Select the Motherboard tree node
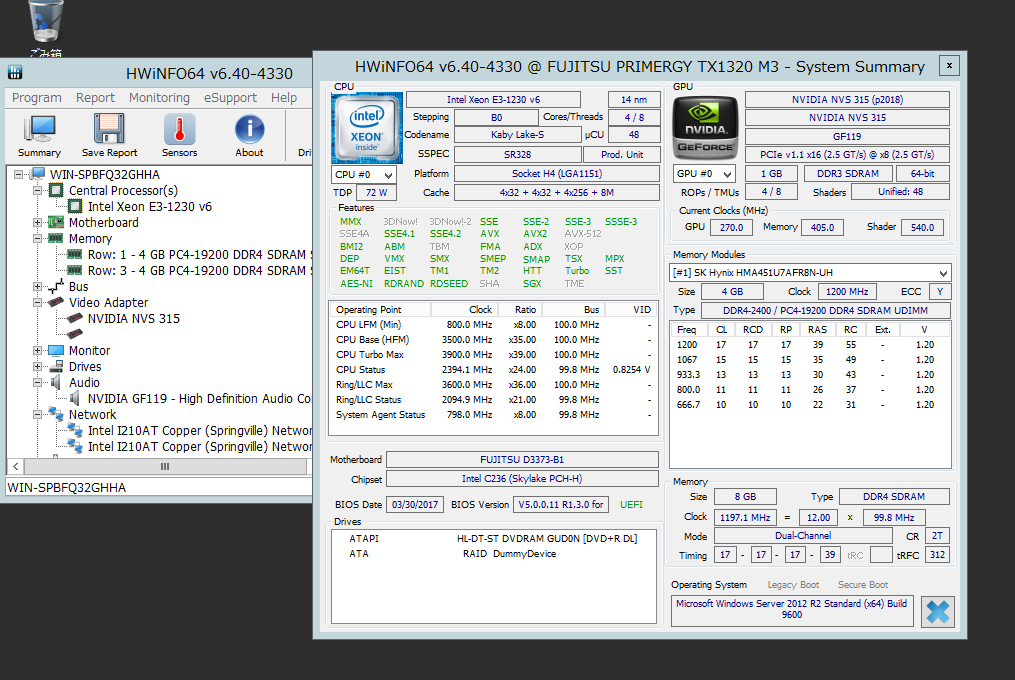The image size is (1015, 680). point(104,223)
